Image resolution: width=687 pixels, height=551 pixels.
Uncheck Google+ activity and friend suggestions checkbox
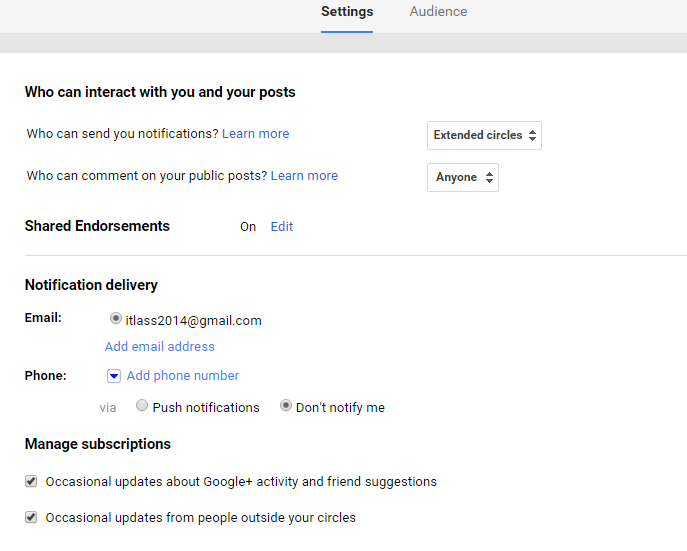pyautogui.click(x=31, y=481)
